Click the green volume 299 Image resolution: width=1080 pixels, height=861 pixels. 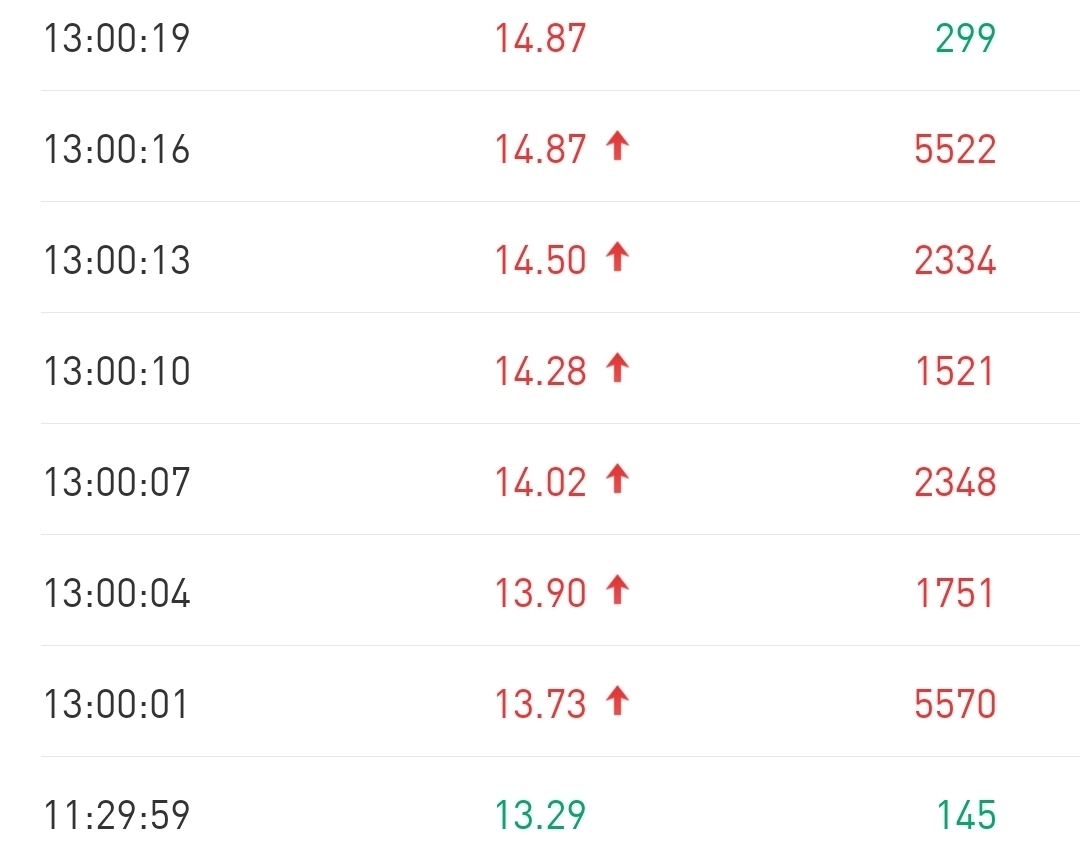(x=965, y=39)
